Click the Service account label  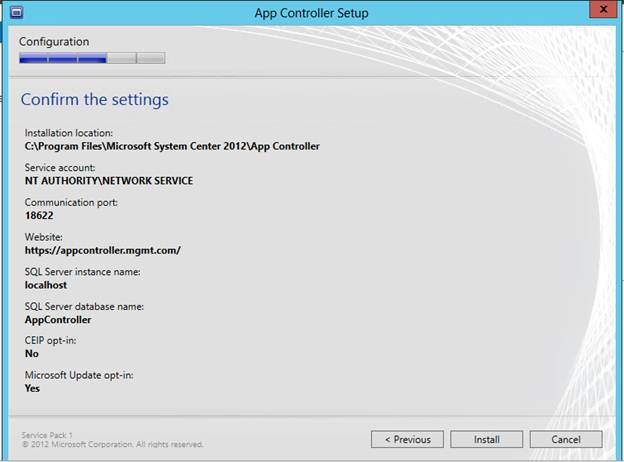60,168
